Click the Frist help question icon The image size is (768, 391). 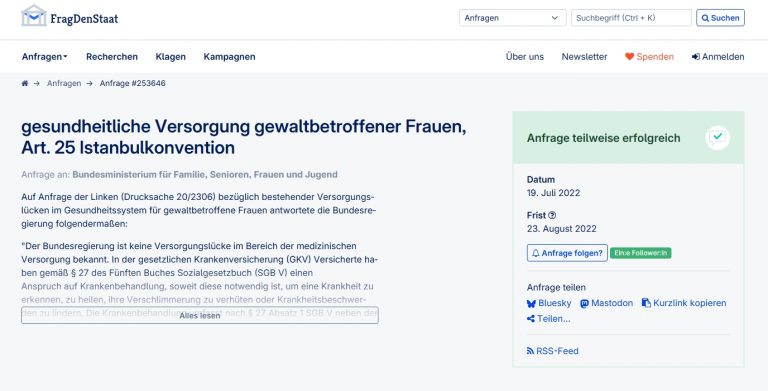(x=552, y=215)
